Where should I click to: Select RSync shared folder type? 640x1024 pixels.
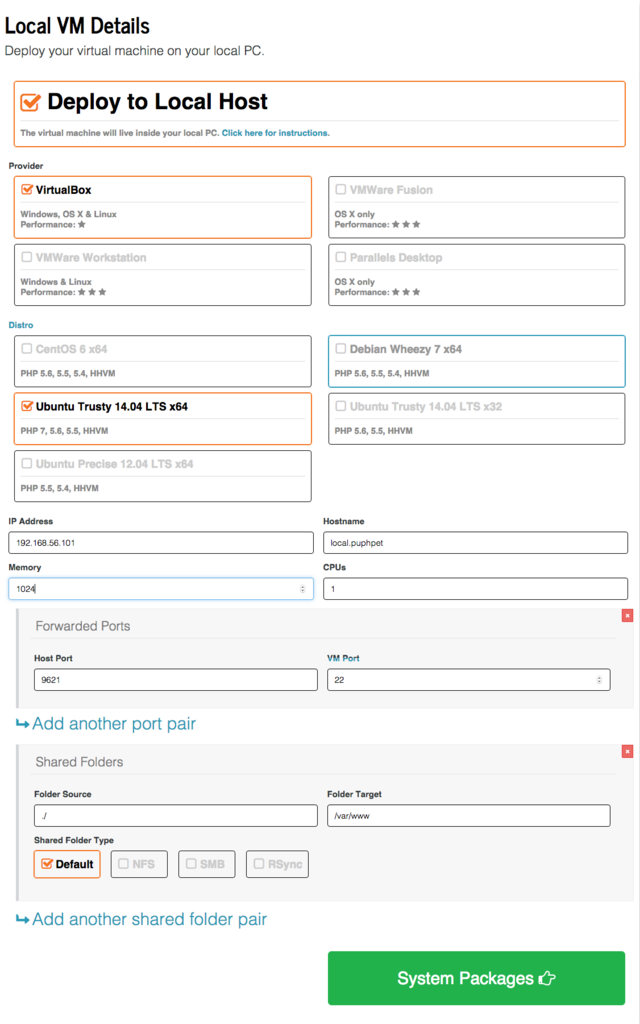pos(278,864)
